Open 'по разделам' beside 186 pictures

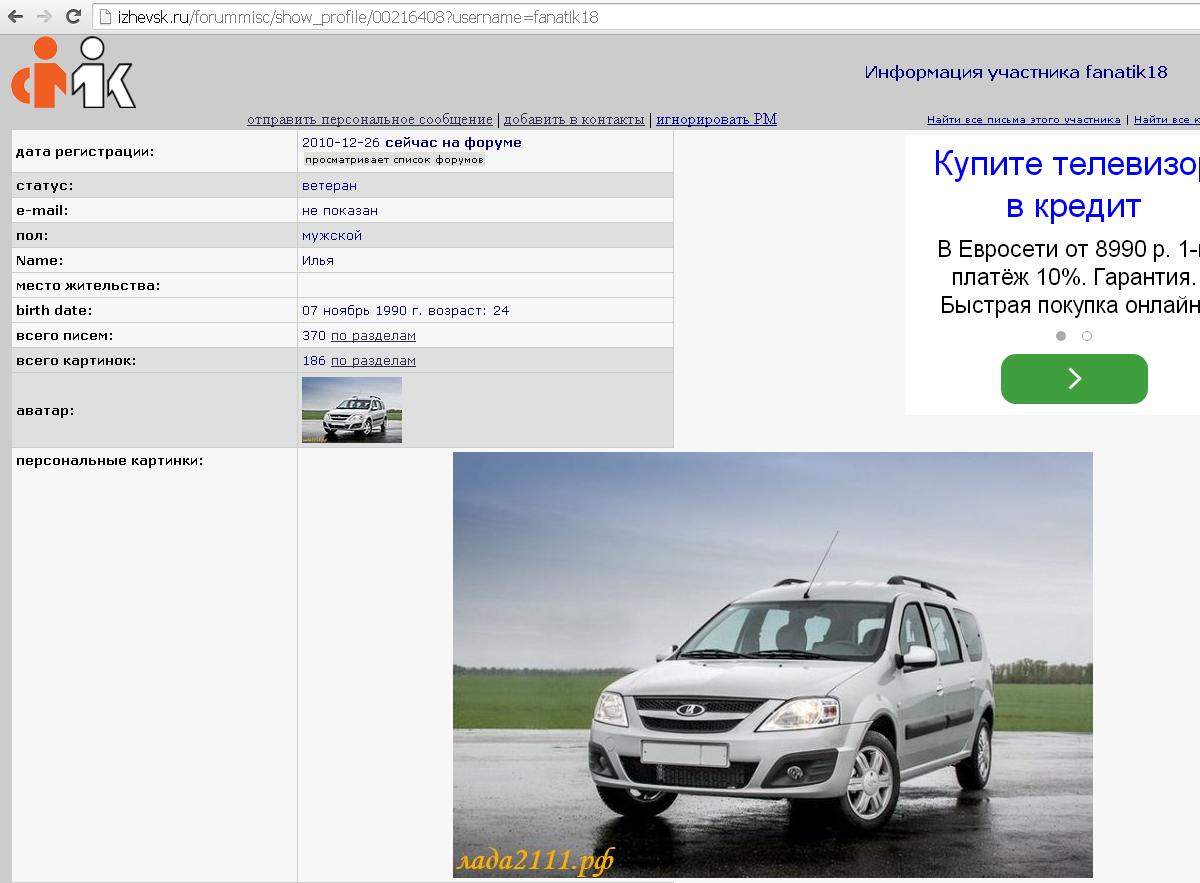click(373, 361)
